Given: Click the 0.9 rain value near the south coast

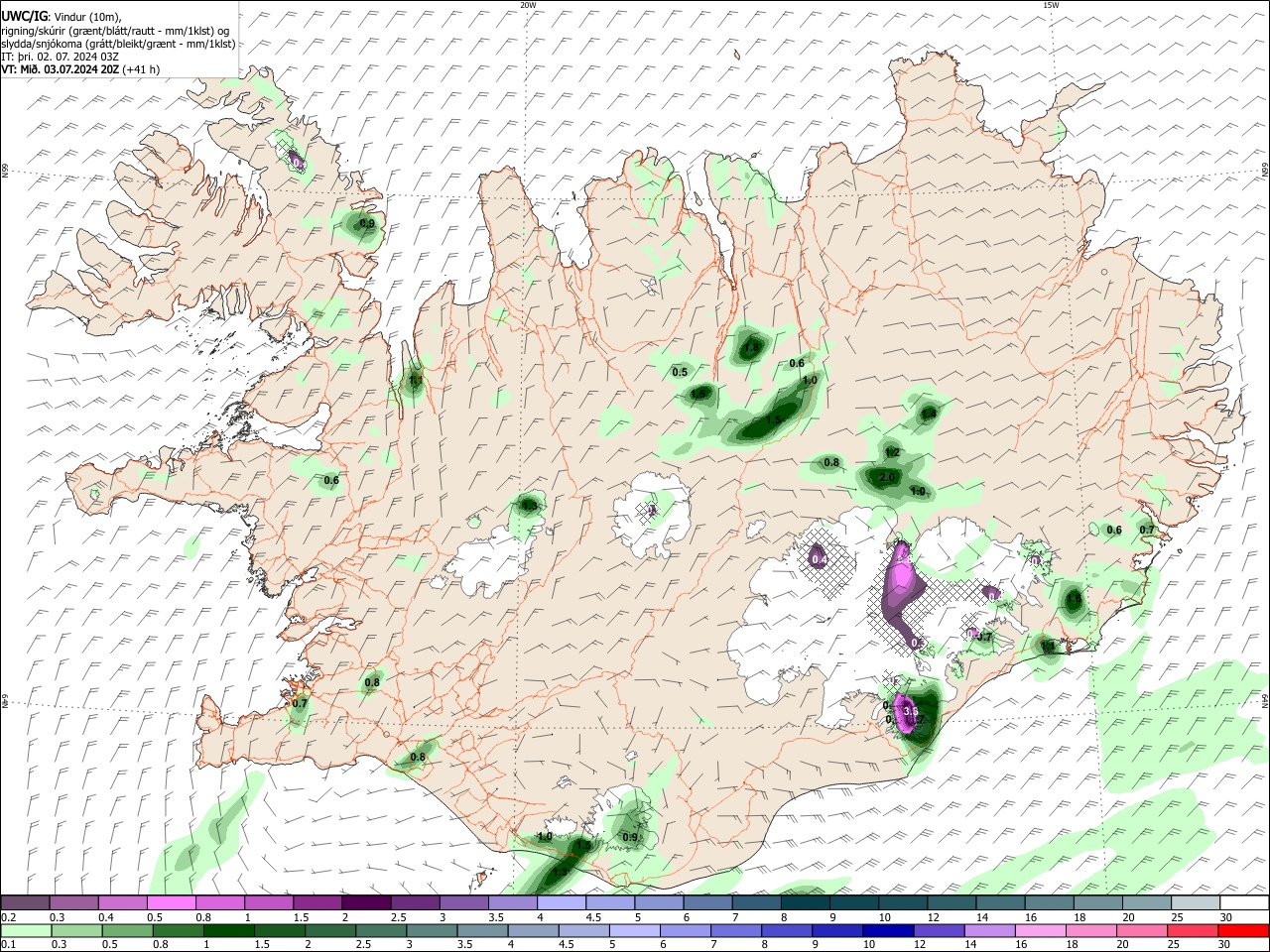Looking at the screenshot, I should tap(630, 838).
